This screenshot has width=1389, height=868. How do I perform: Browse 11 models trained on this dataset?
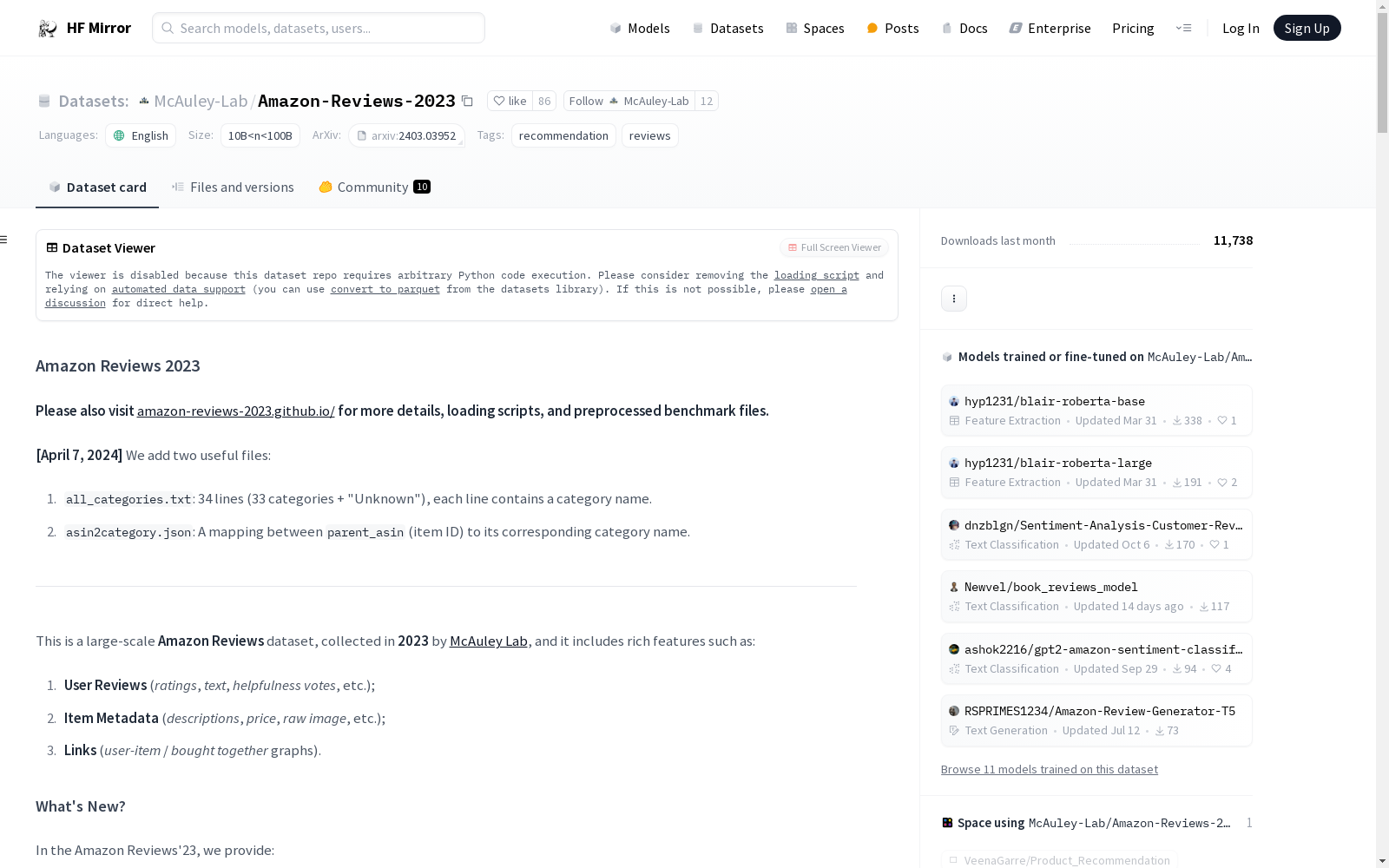click(x=1050, y=769)
